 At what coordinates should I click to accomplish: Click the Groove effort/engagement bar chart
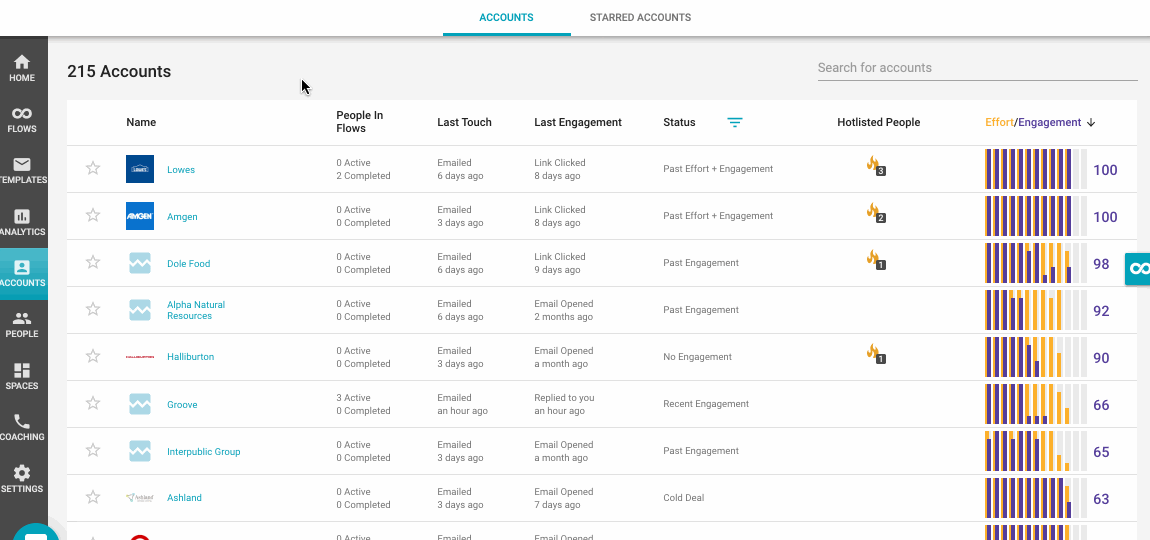tap(1036, 404)
